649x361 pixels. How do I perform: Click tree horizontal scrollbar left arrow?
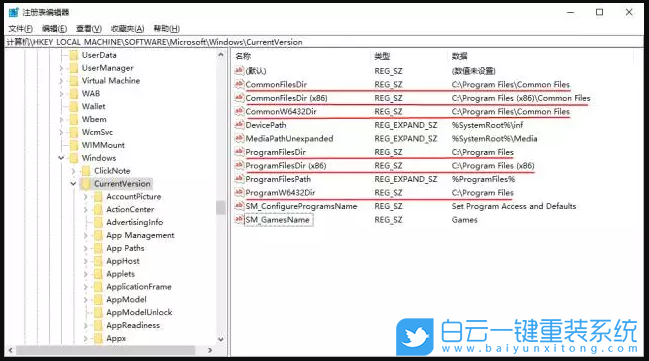10,350
